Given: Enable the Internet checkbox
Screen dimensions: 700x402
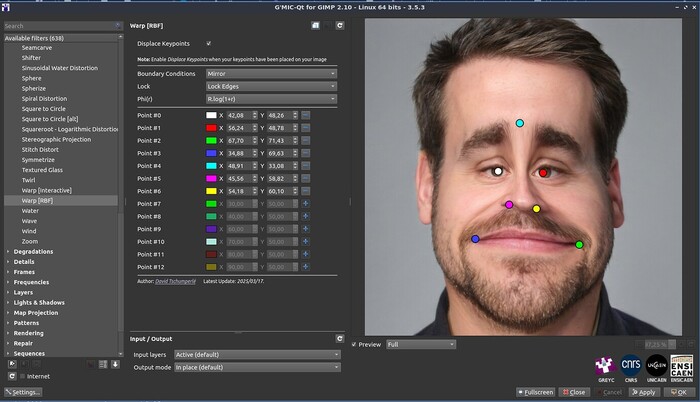Looking at the screenshot, I should (x=22, y=376).
